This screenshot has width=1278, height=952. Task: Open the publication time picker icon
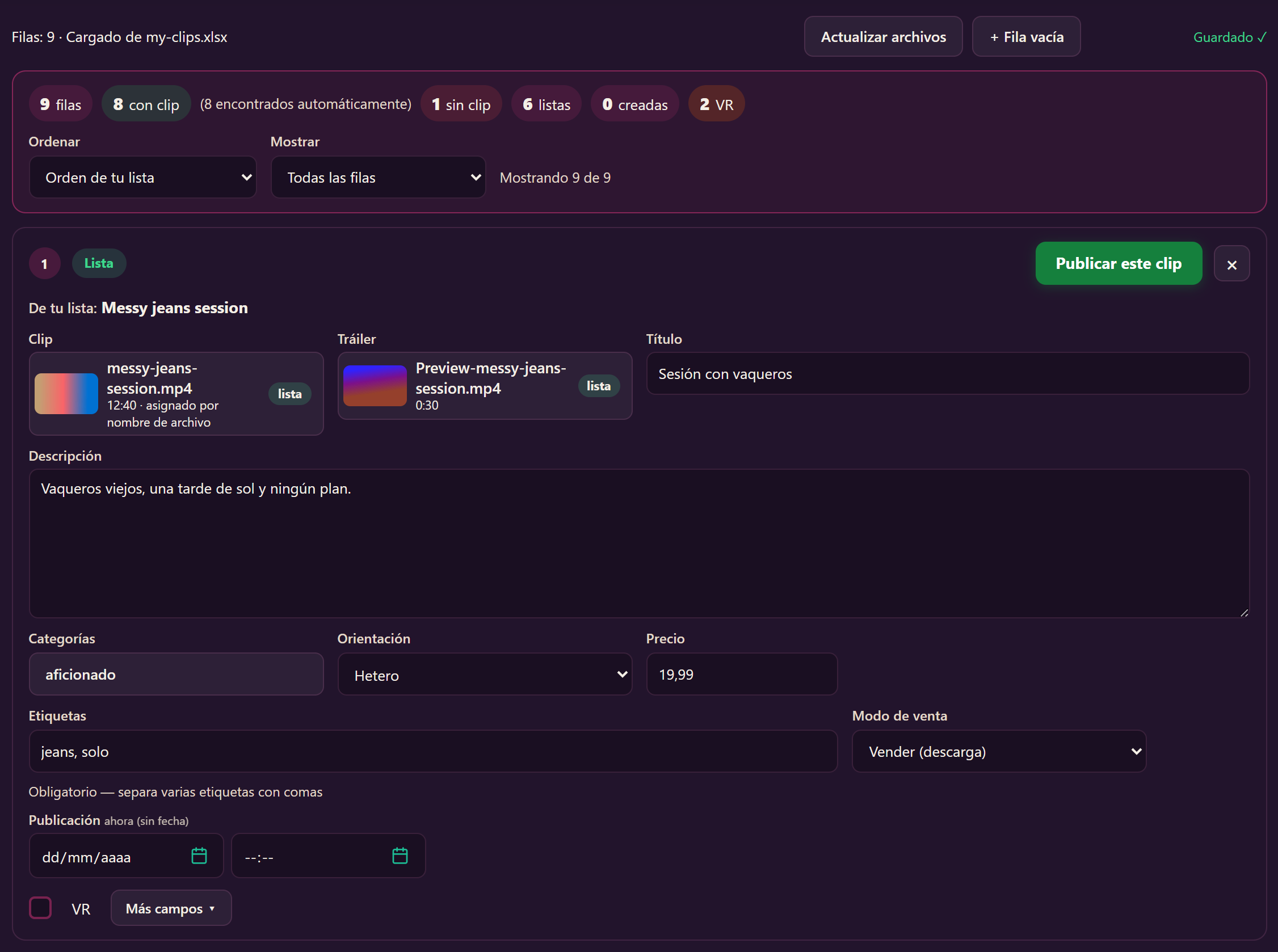(400, 856)
